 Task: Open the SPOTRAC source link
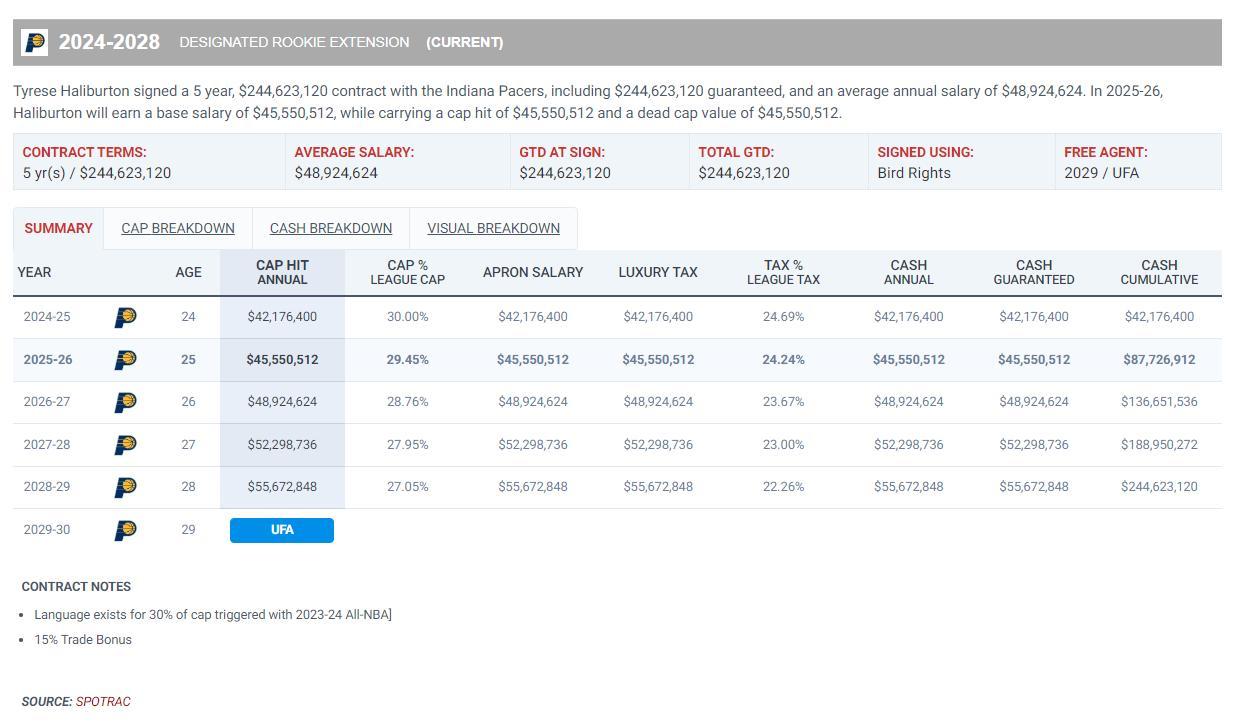tap(103, 701)
